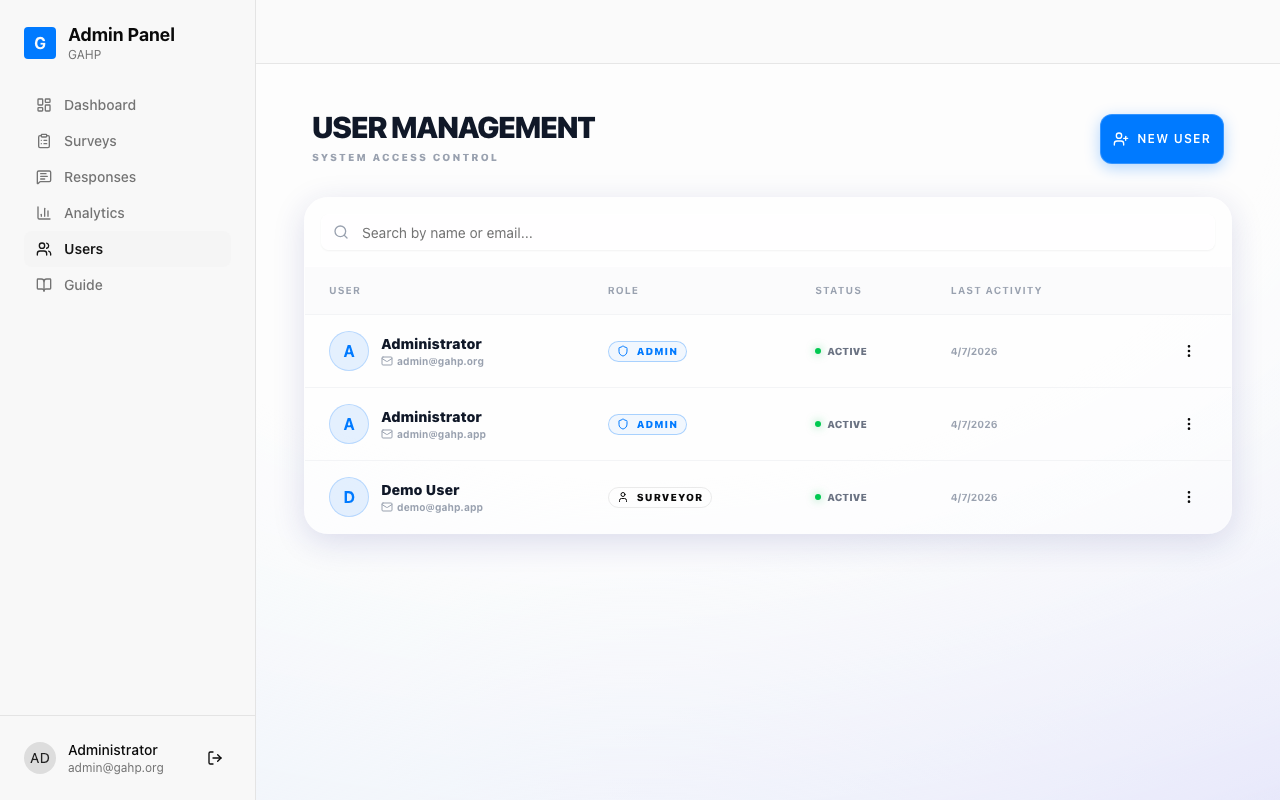
Task: Open the actions menu for admin@gahp.org
Action: tap(1189, 351)
